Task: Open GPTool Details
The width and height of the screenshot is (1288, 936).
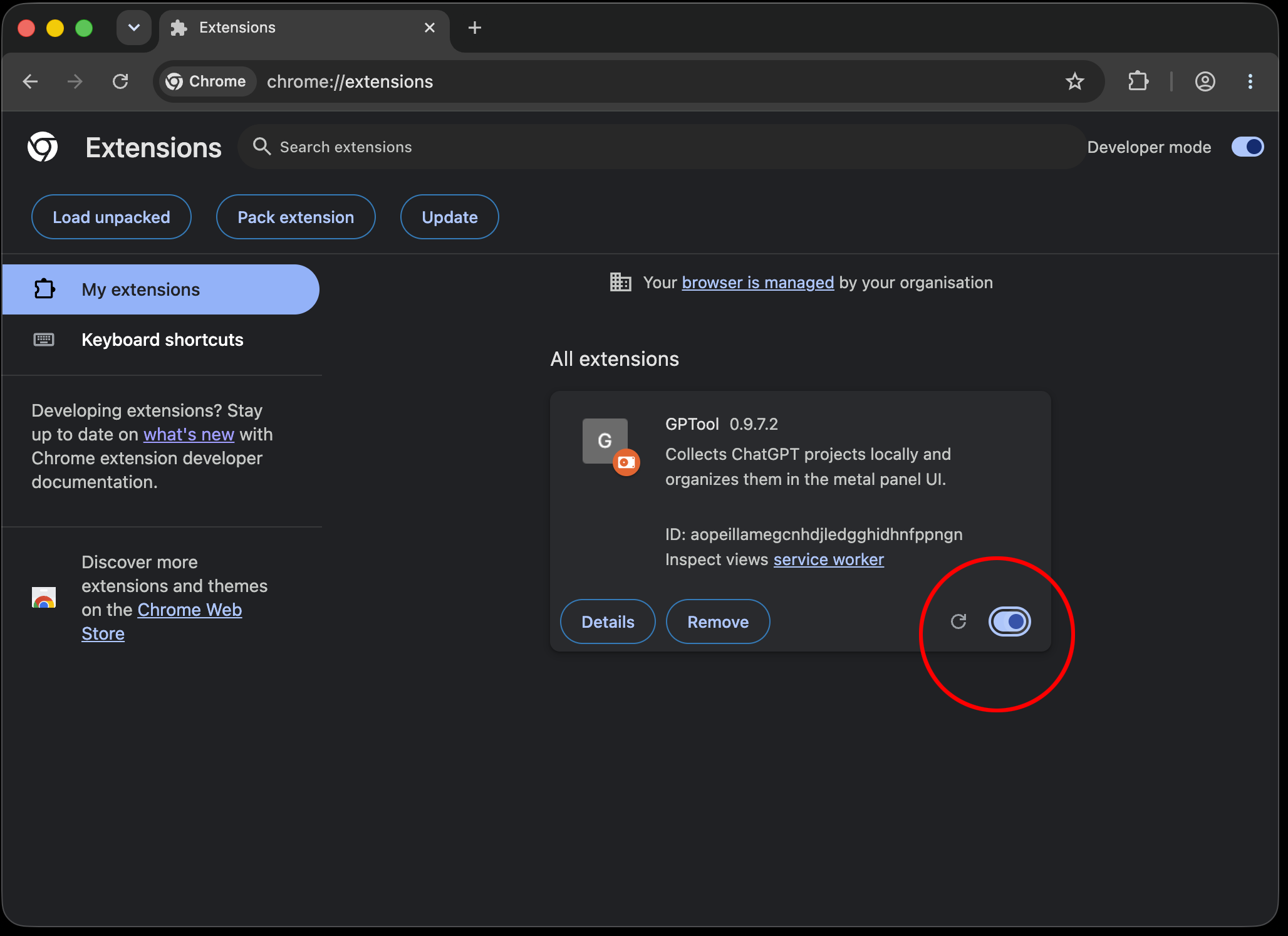Action: (608, 621)
